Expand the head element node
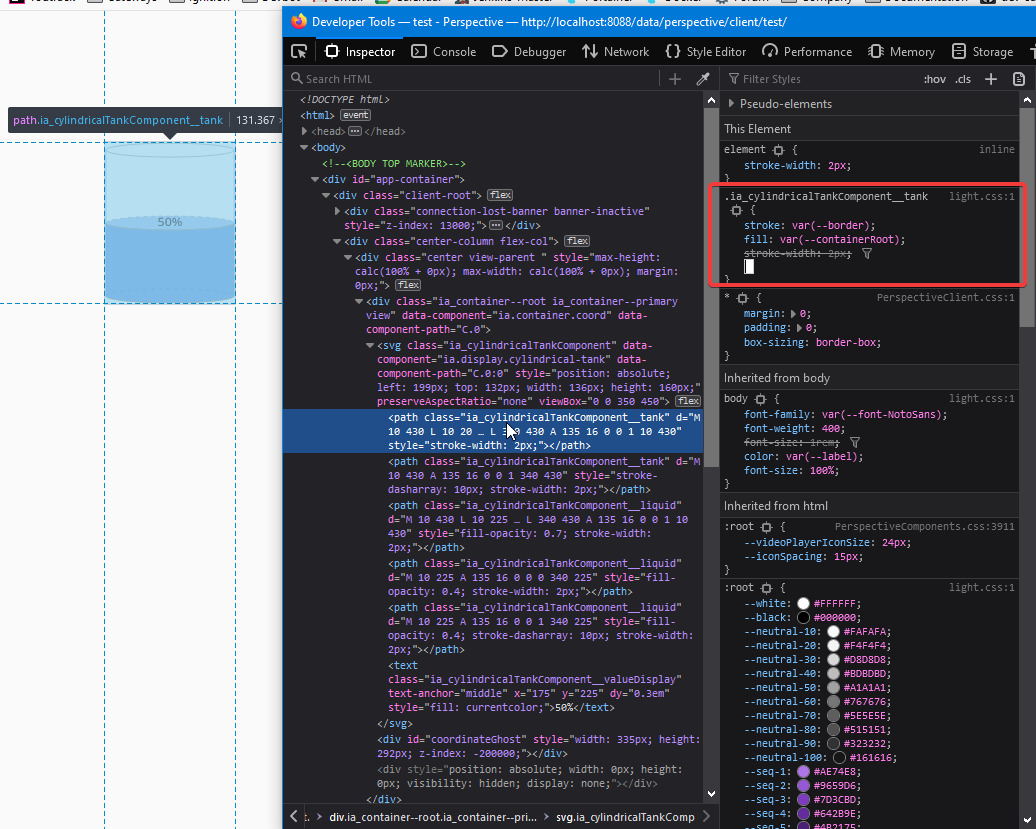 [305, 131]
